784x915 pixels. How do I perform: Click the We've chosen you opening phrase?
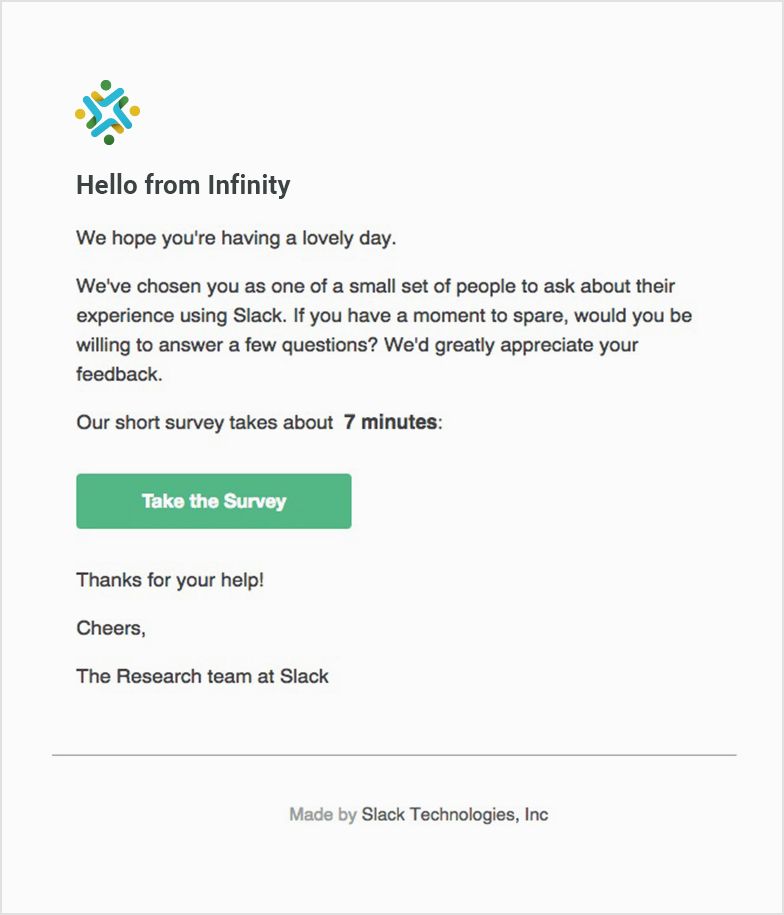click(x=158, y=287)
